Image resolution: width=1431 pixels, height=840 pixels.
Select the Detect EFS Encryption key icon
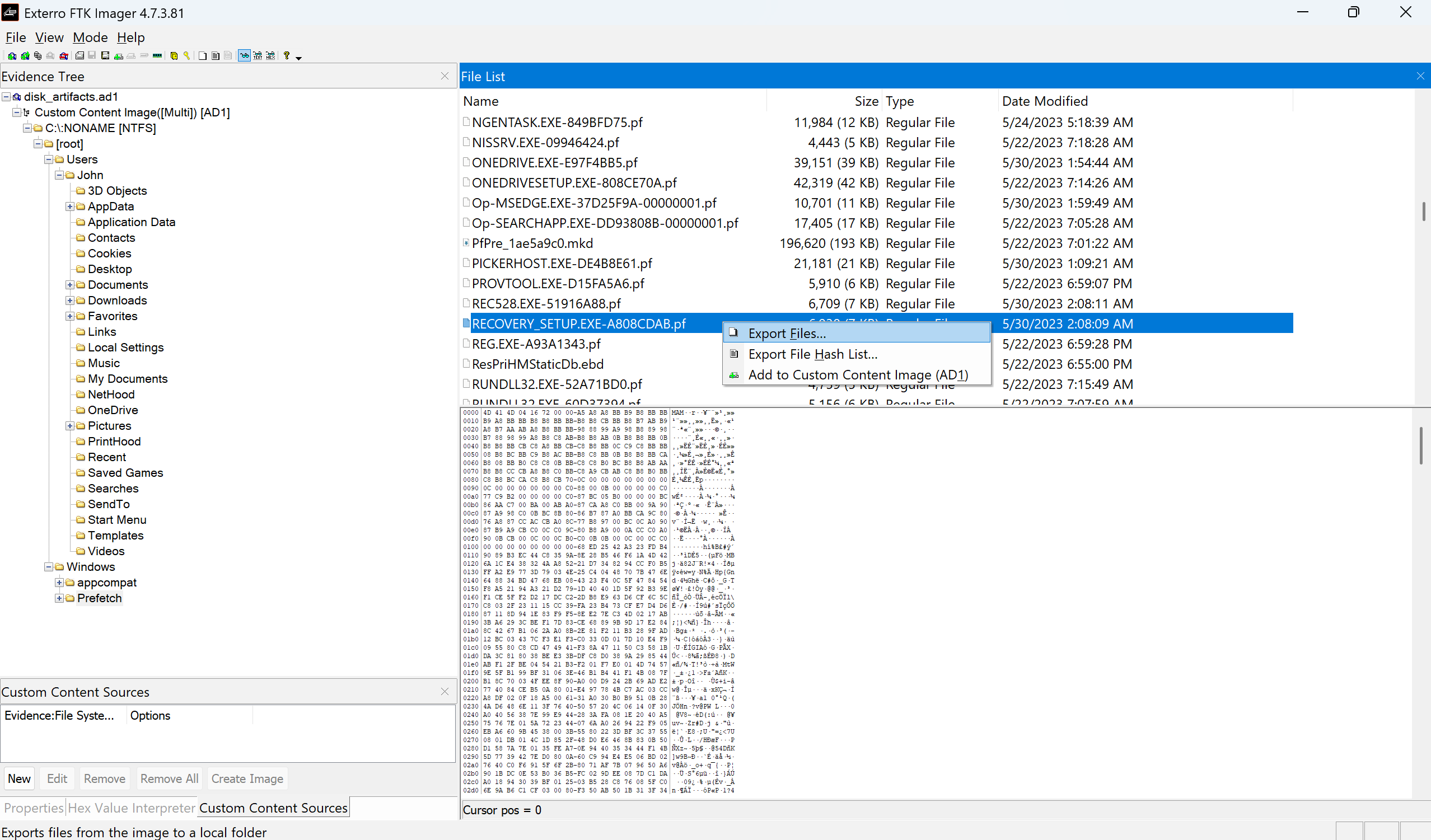coord(186,55)
